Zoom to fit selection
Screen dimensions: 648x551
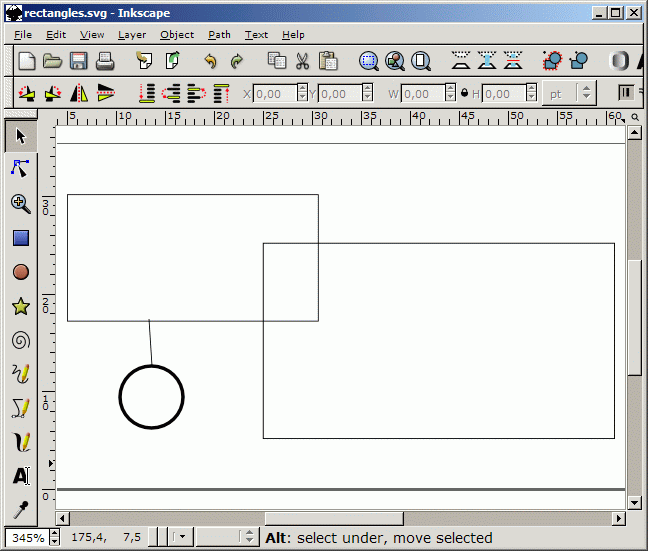pyautogui.click(x=369, y=61)
